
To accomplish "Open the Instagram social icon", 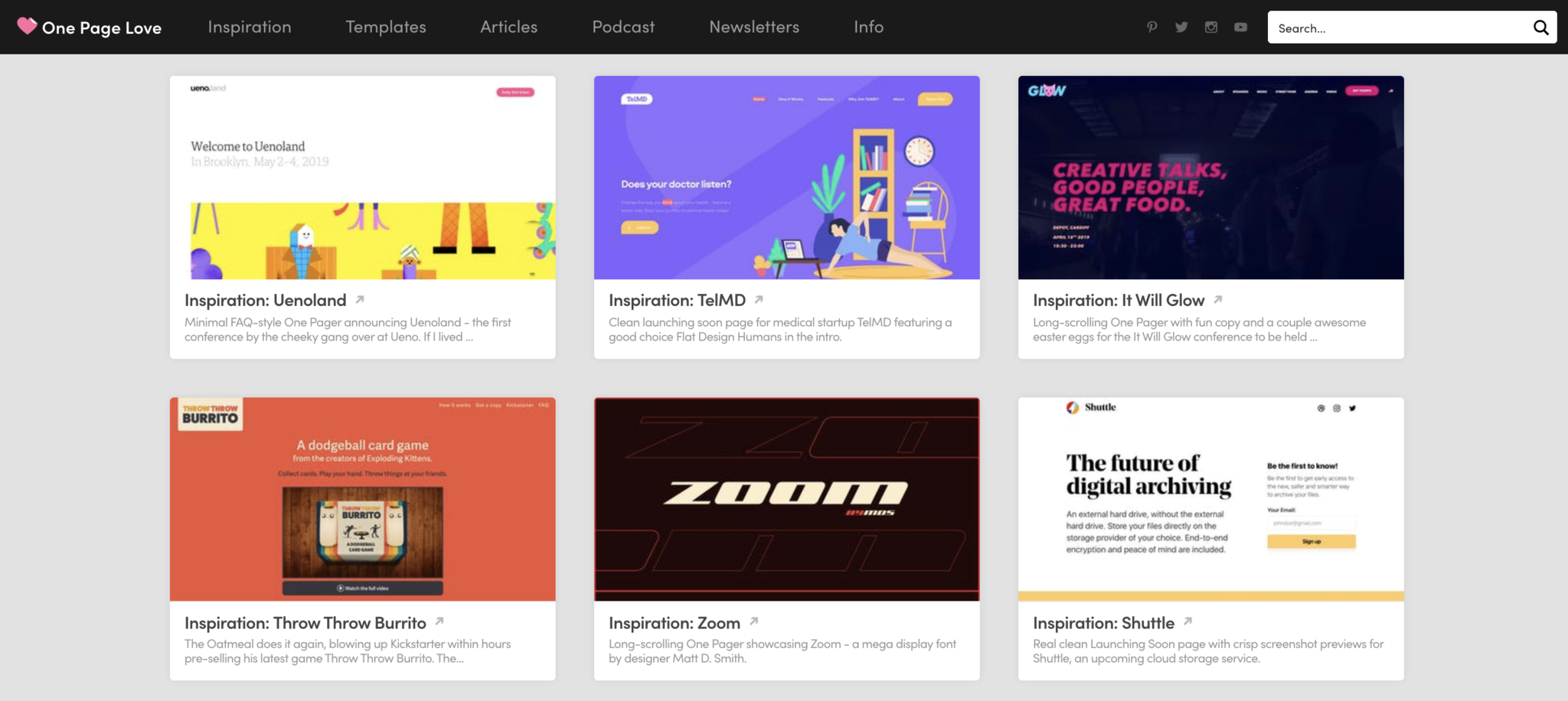I will tap(1211, 27).
